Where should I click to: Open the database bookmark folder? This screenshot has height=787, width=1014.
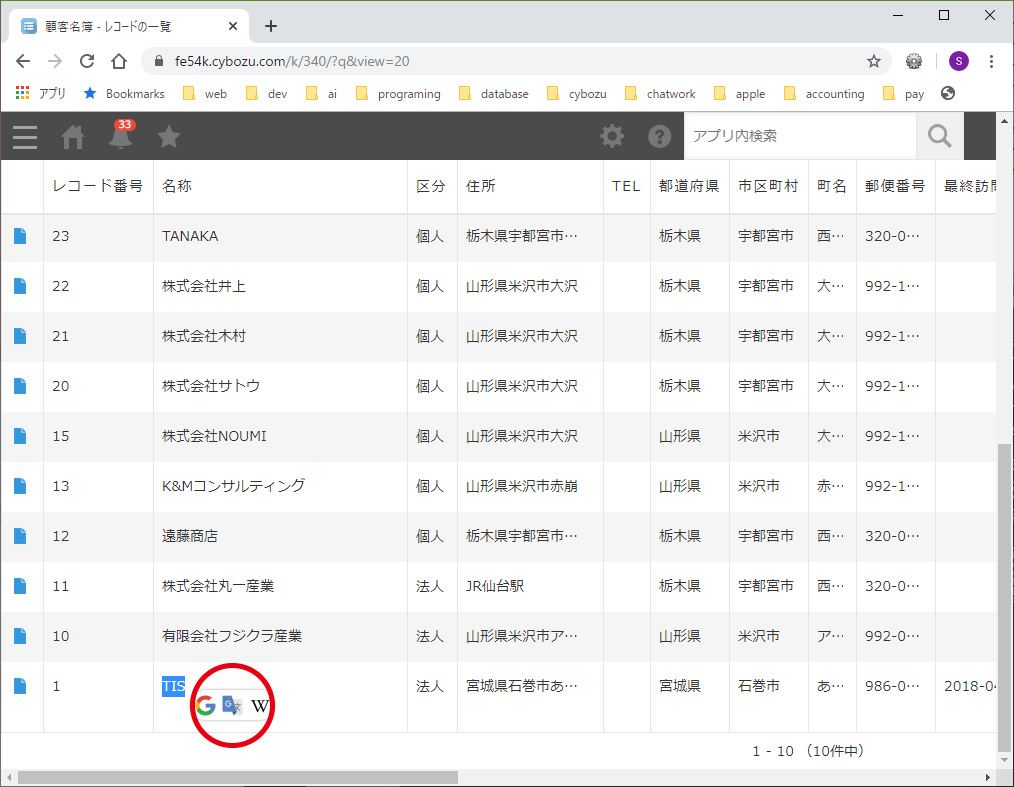(x=494, y=94)
